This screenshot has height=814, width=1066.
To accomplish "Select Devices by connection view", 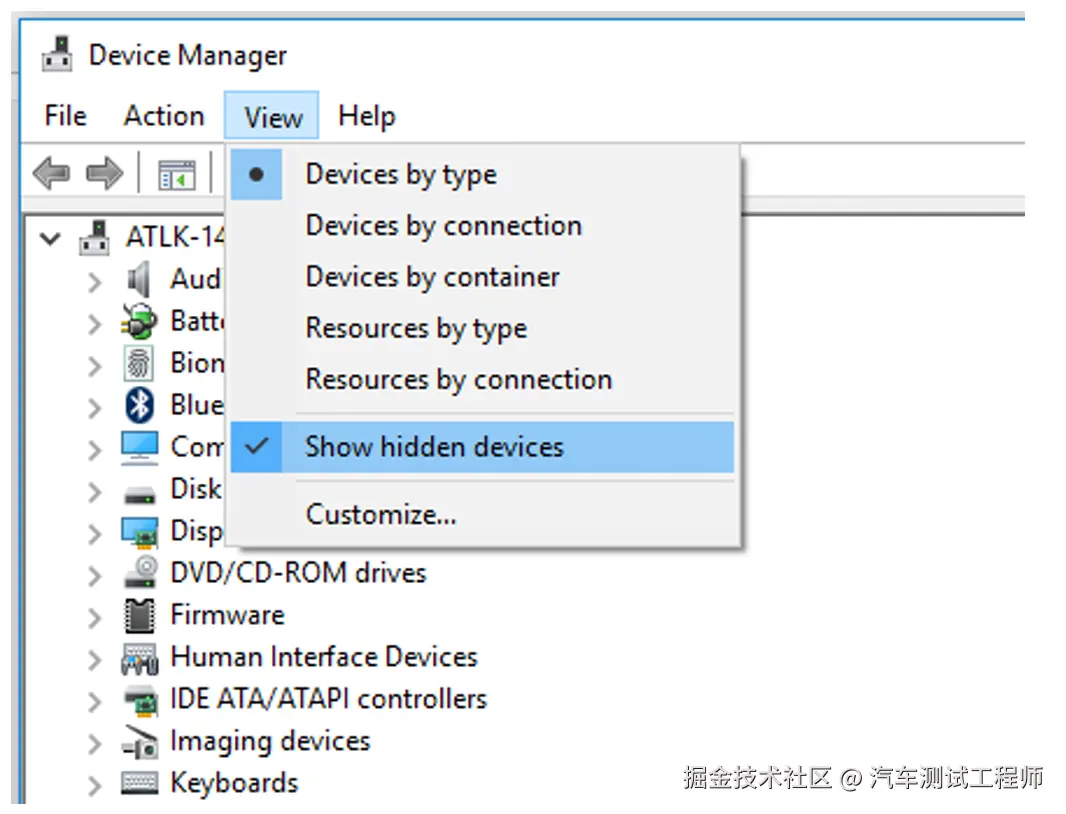I will [x=443, y=226].
